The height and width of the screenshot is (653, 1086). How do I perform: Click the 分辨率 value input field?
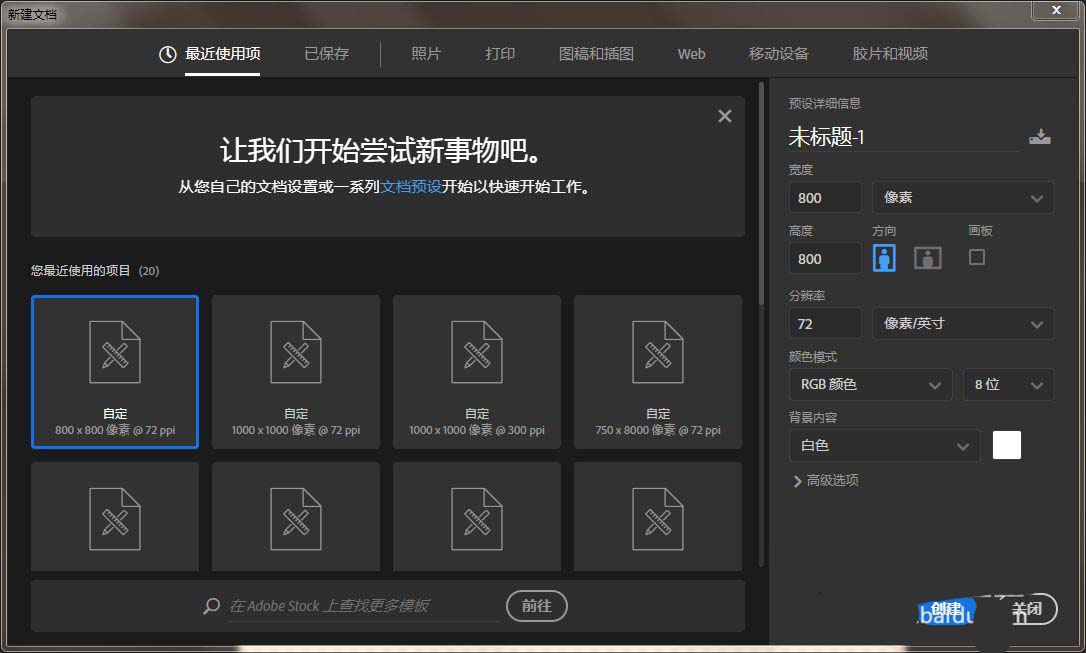[824, 323]
